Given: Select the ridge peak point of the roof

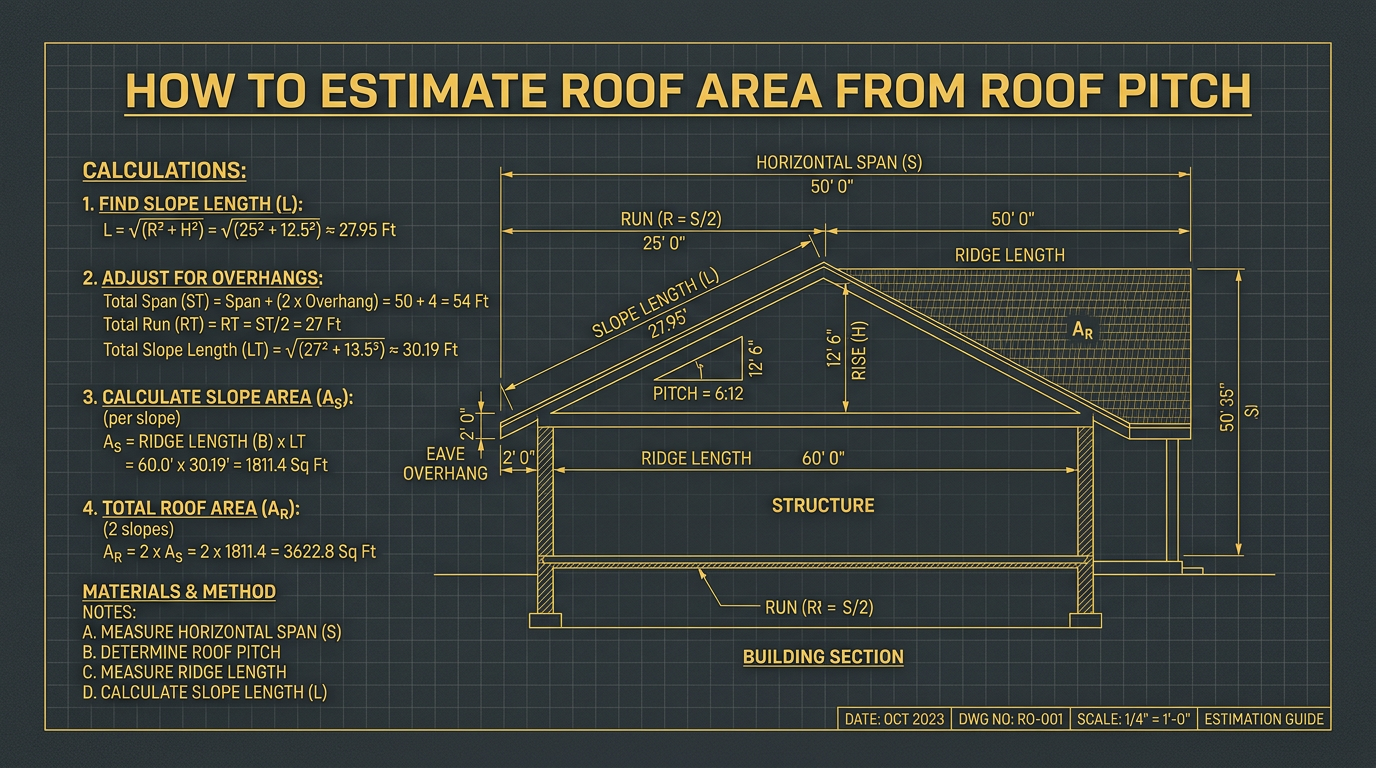Looking at the screenshot, I should point(822,262).
